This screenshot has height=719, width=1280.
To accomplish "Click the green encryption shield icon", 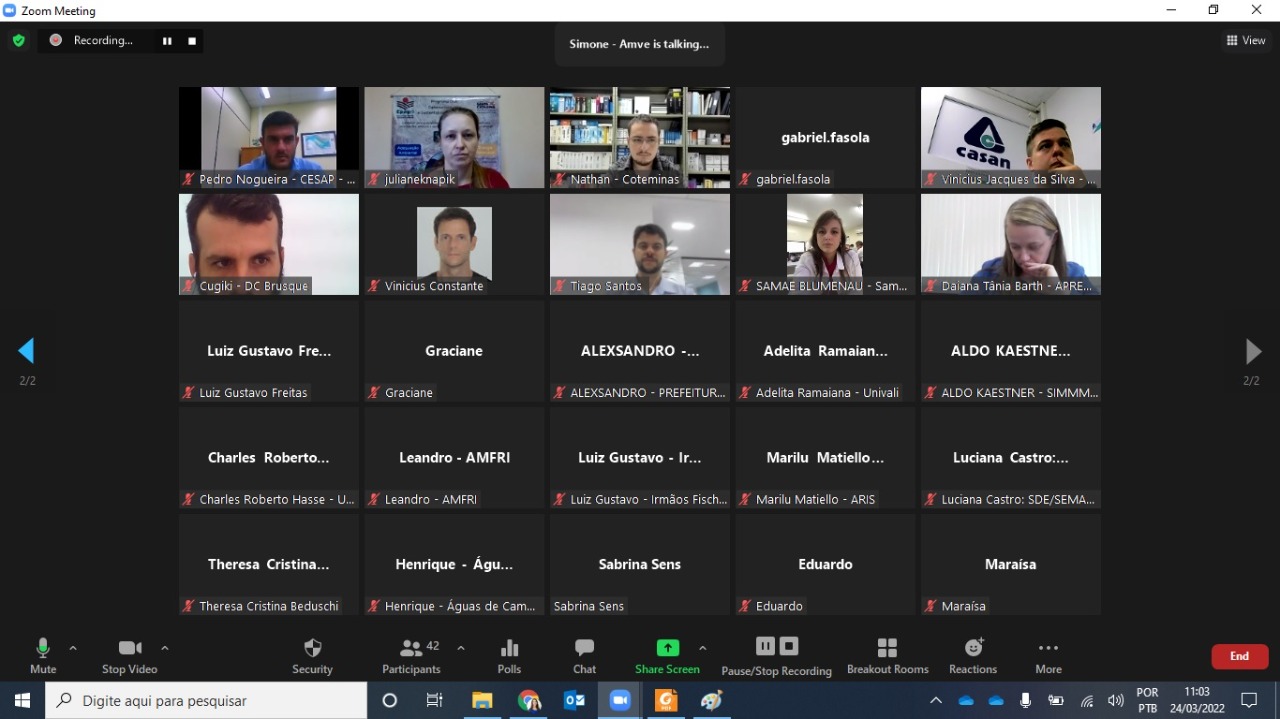I will [18, 41].
